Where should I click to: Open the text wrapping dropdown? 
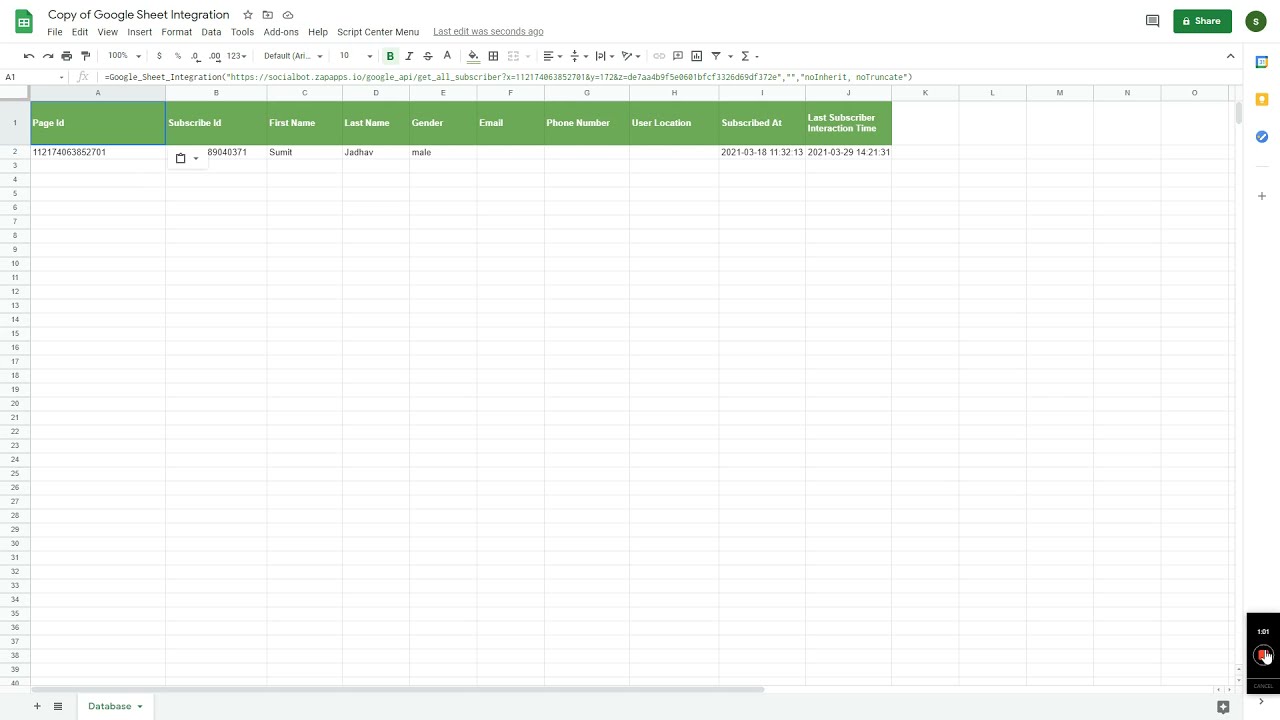(x=604, y=56)
